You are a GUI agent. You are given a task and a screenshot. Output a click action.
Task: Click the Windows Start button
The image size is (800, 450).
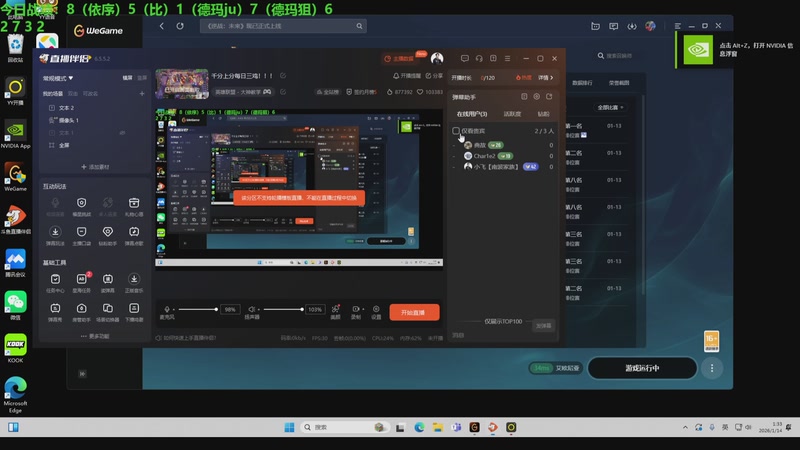289,427
